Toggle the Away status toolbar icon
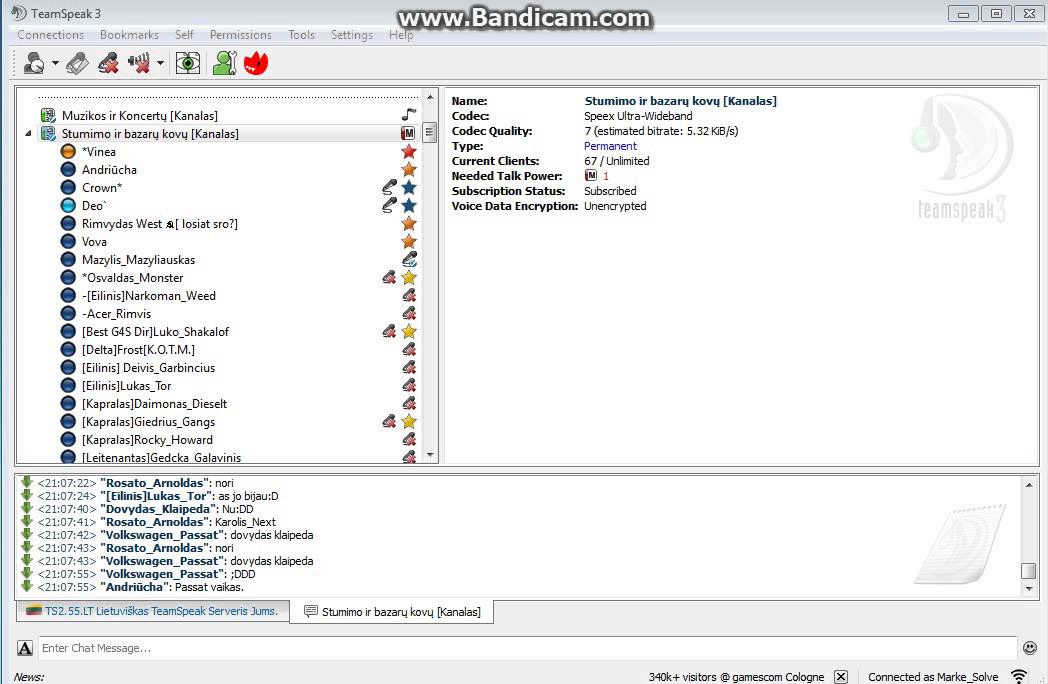Image resolution: width=1048 pixels, height=684 pixels. click(x=188, y=64)
